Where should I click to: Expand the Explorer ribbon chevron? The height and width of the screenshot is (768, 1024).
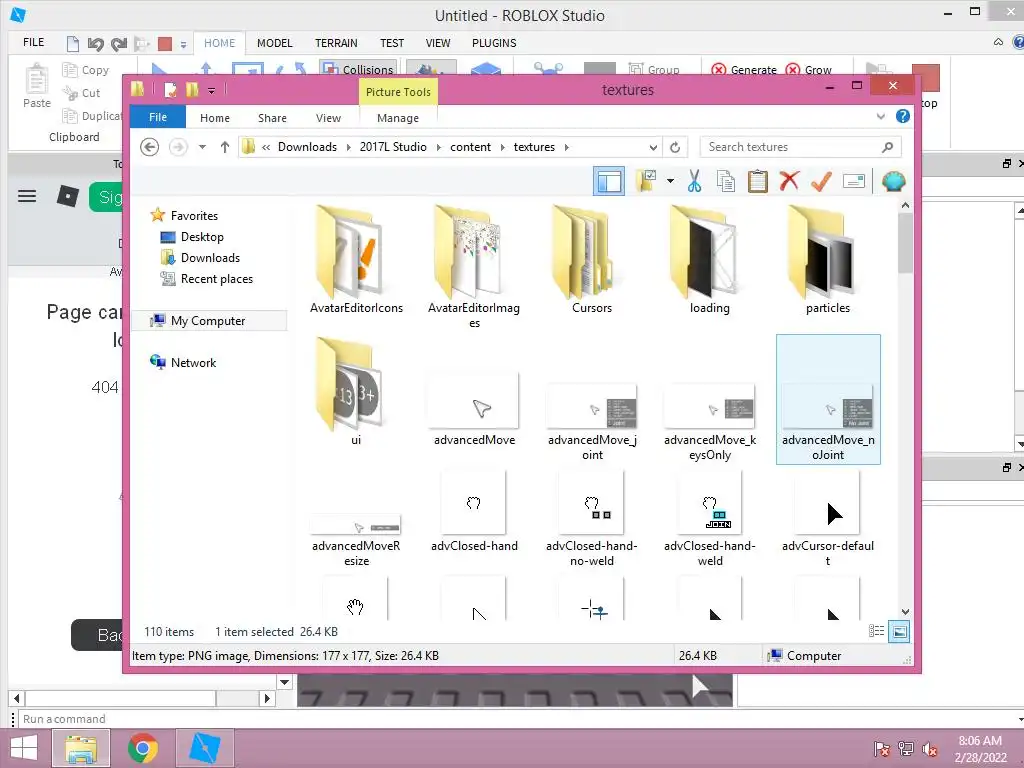click(880, 116)
